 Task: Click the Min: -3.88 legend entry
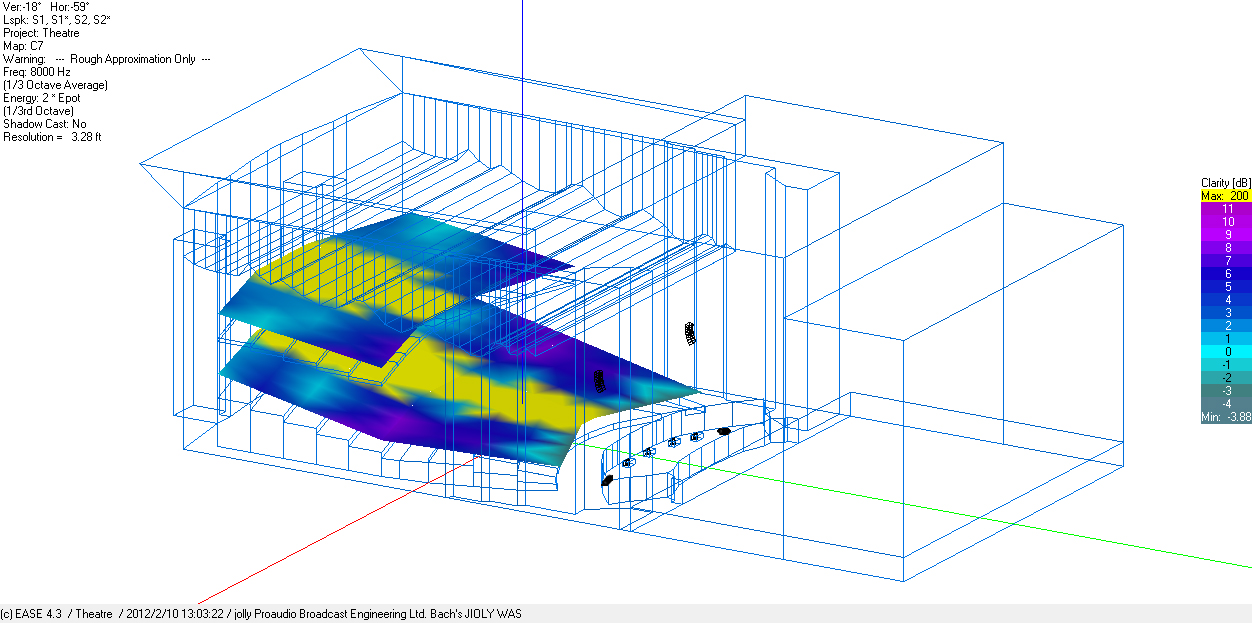click(x=1225, y=417)
